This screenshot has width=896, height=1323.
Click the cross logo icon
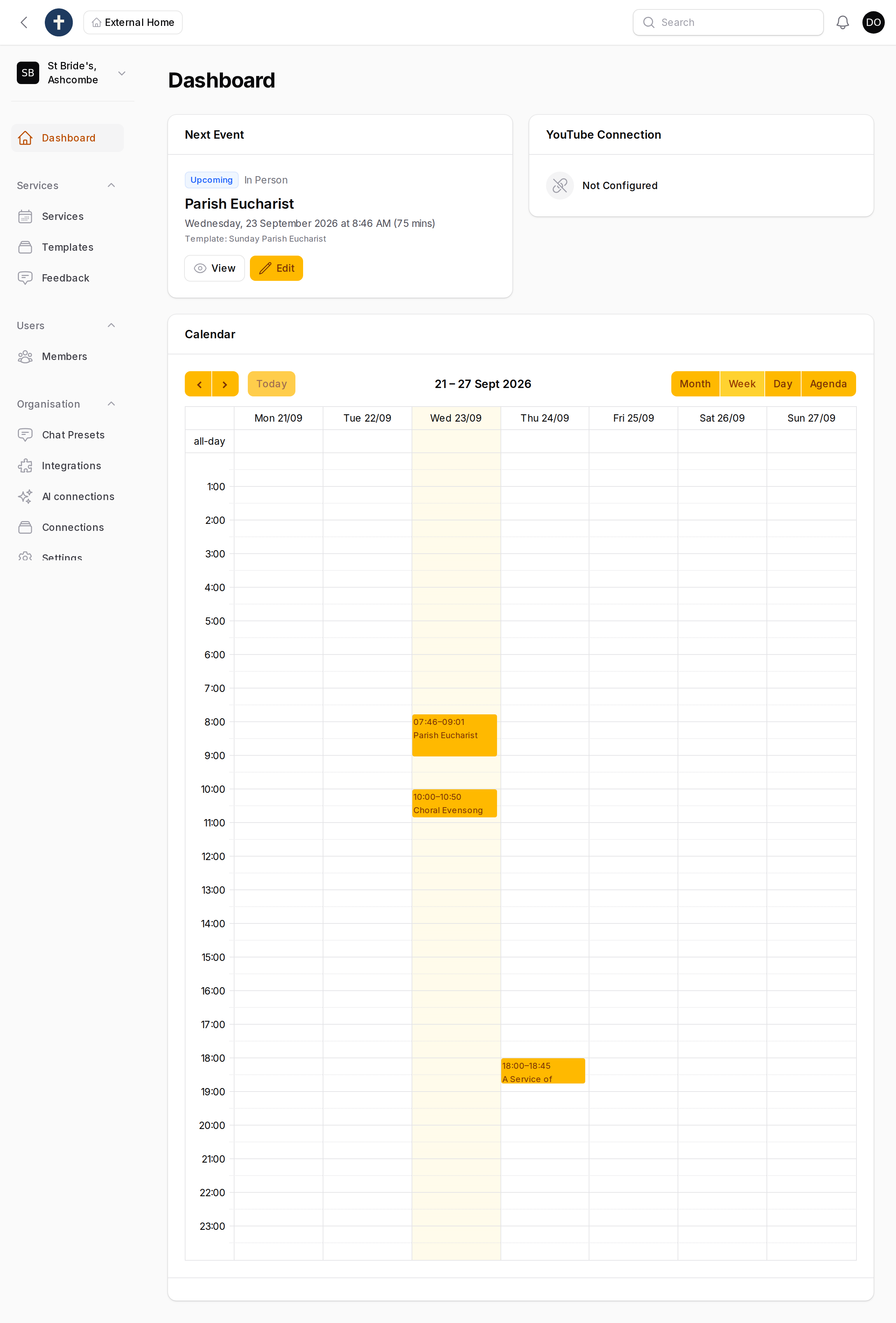click(58, 22)
